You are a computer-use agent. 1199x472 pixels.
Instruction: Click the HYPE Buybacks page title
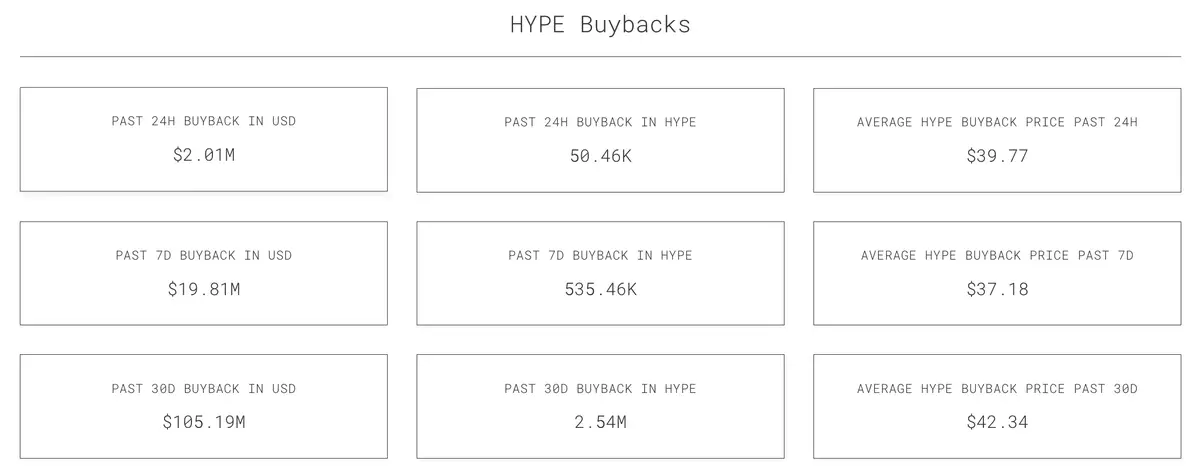pyautogui.click(x=600, y=25)
